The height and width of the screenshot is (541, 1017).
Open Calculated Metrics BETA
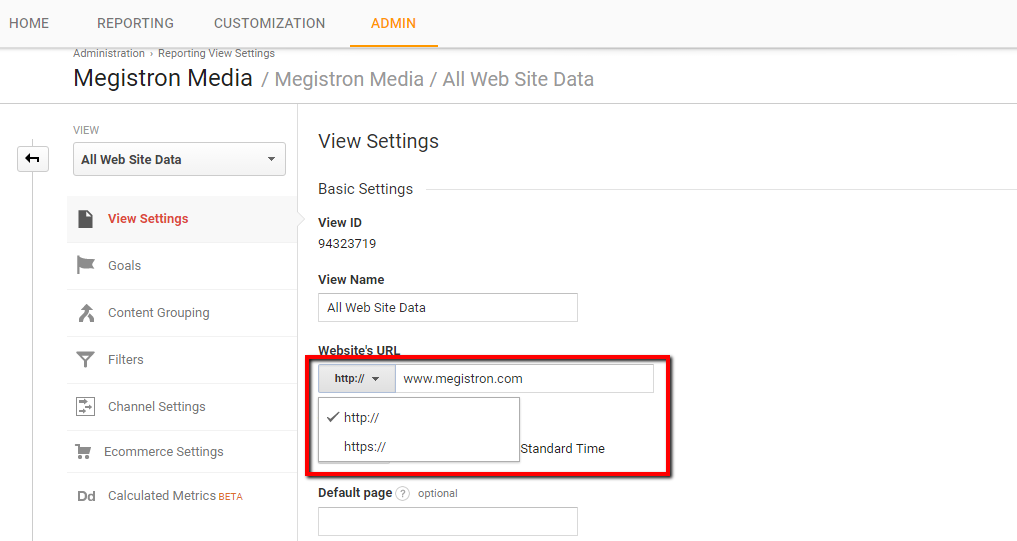[x=182, y=496]
